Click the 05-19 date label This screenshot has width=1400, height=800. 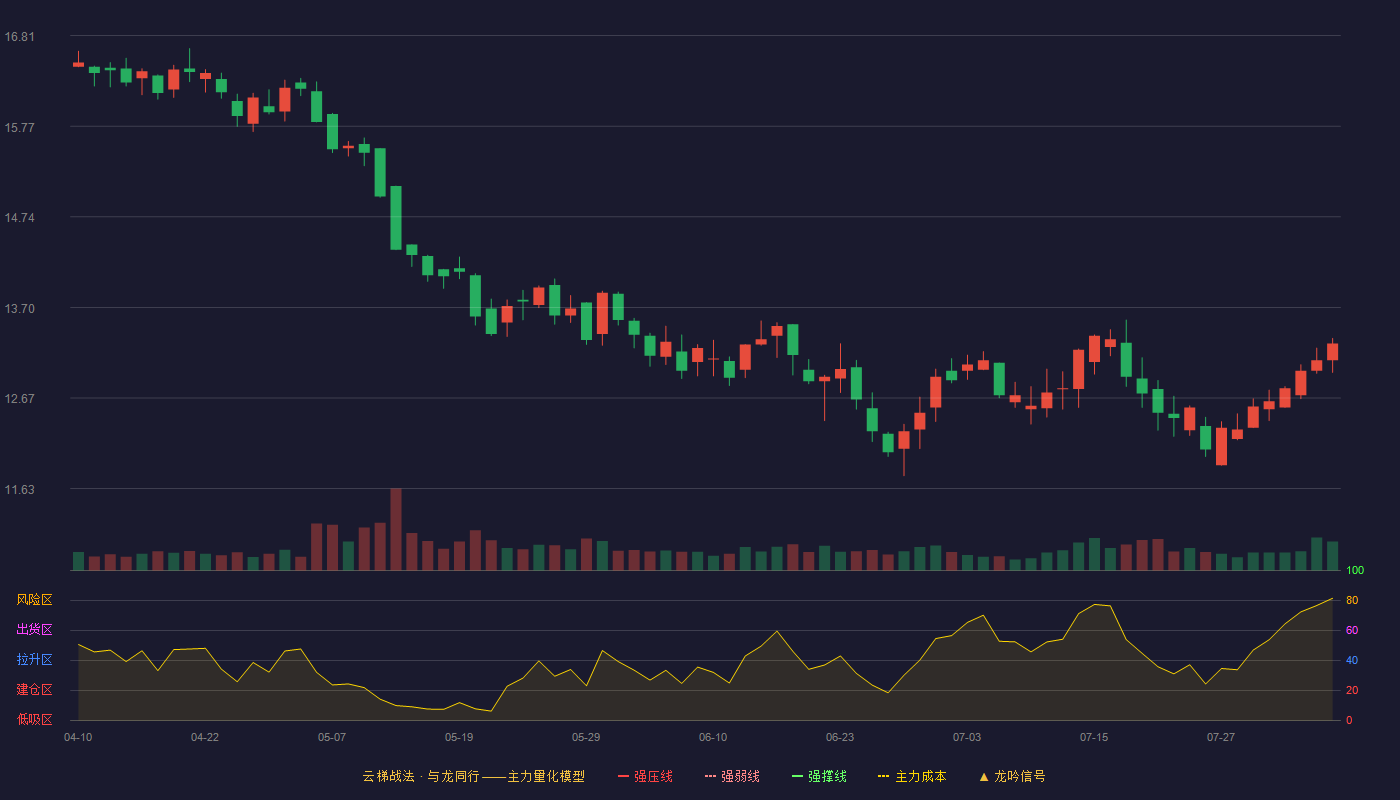[459, 737]
